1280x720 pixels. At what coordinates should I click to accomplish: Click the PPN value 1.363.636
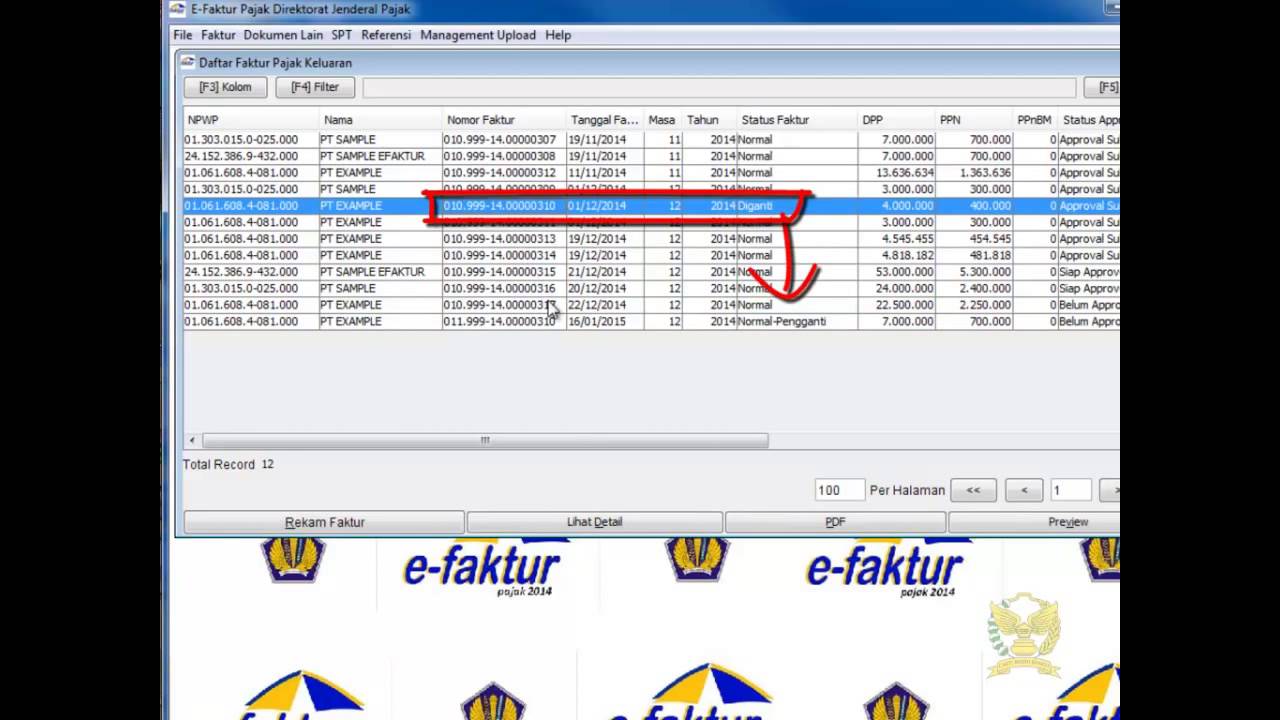pos(985,173)
